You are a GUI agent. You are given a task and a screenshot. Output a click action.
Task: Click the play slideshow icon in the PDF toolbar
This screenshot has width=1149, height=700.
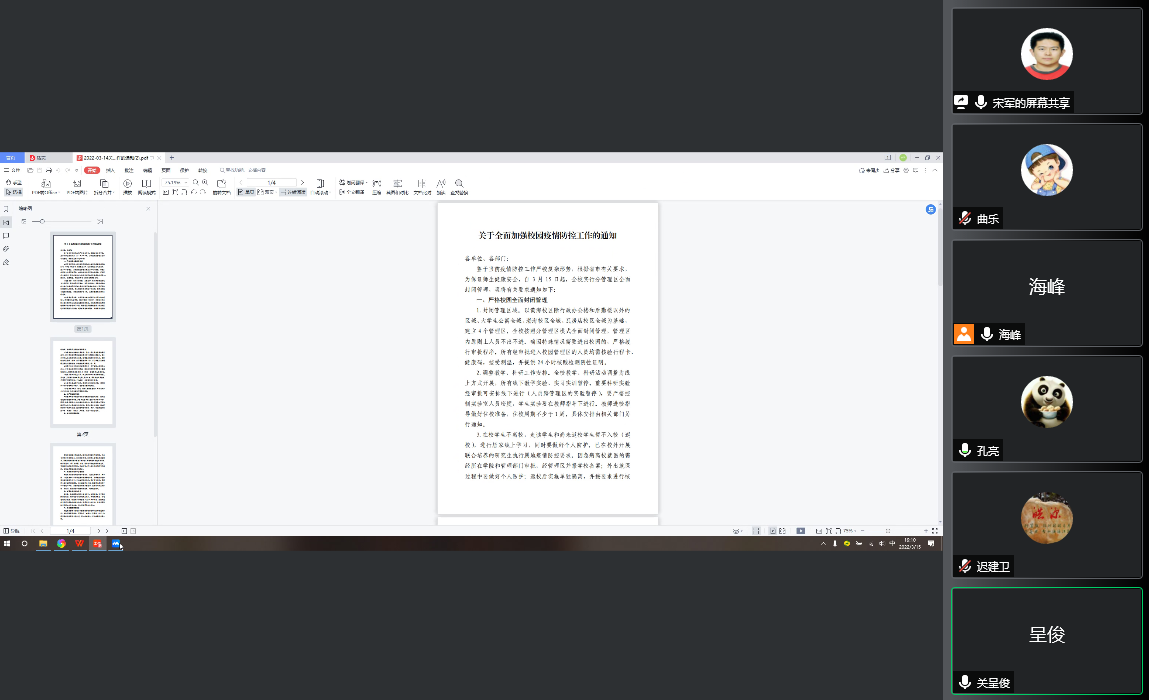point(127,184)
